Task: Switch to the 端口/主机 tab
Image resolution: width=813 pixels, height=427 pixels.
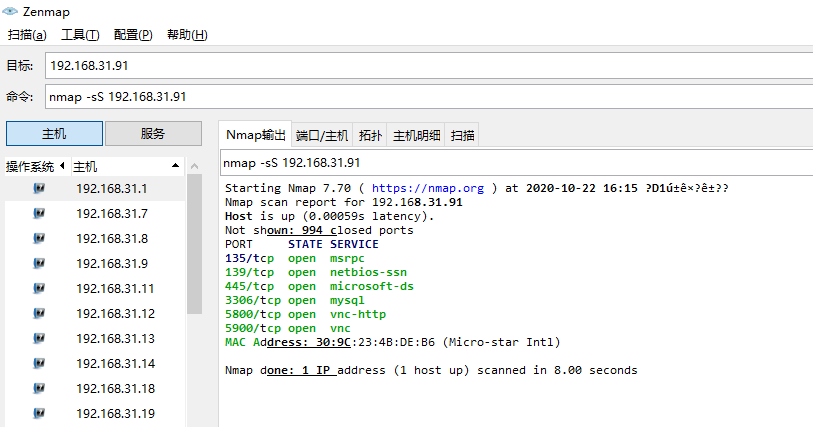Action: coord(321,135)
